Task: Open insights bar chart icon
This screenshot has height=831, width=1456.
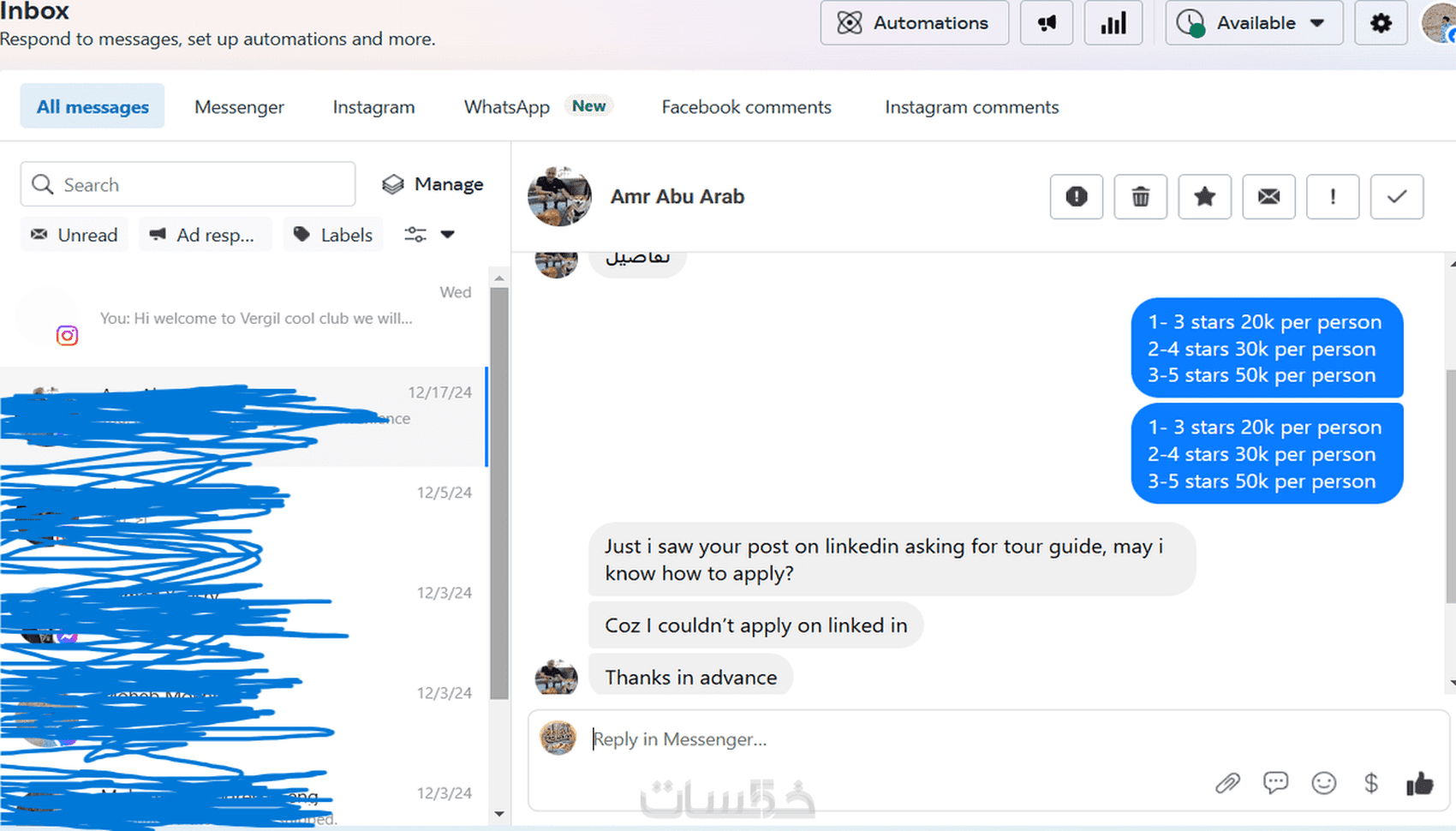Action: tap(1113, 23)
